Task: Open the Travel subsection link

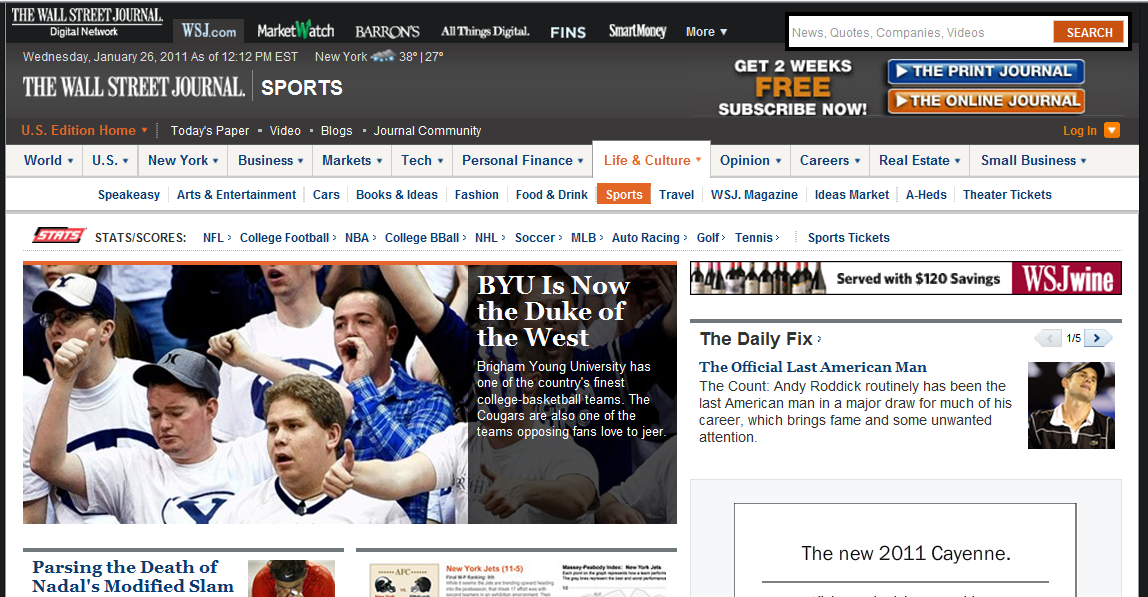Action: click(676, 195)
